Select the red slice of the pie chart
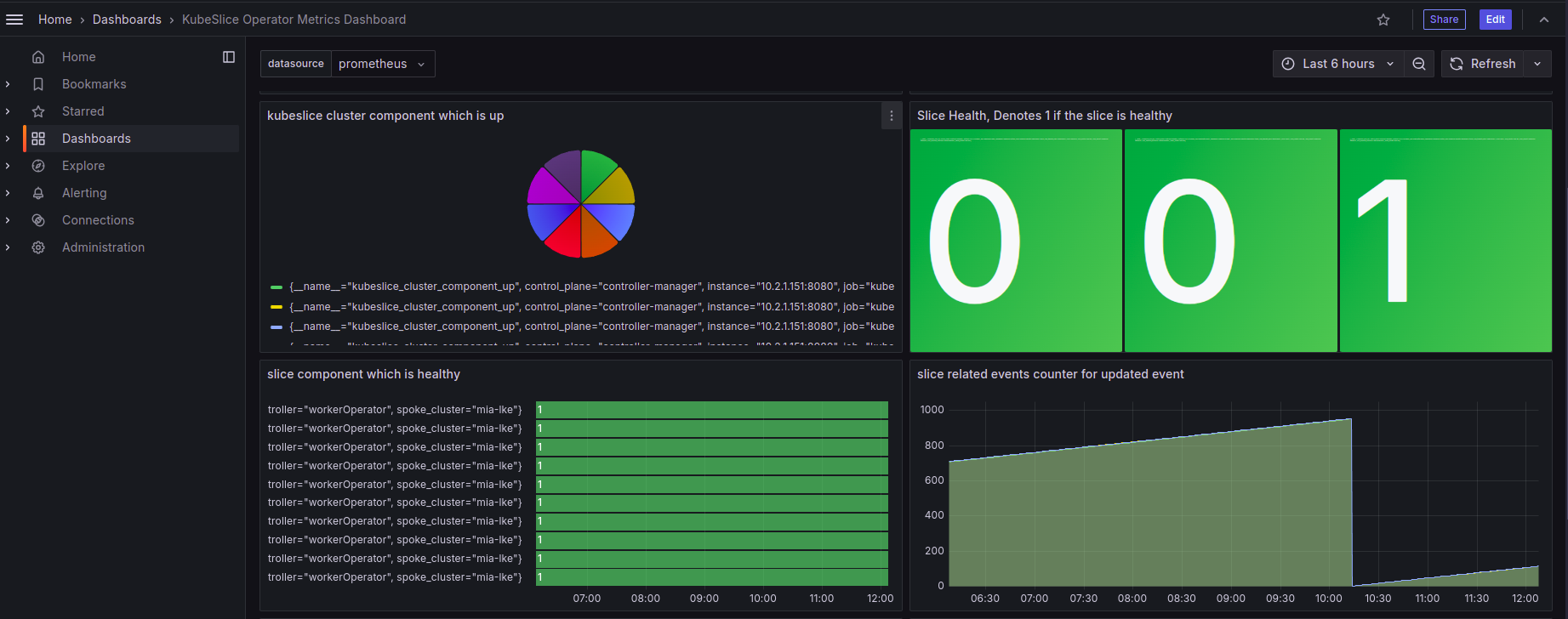 point(566,238)
